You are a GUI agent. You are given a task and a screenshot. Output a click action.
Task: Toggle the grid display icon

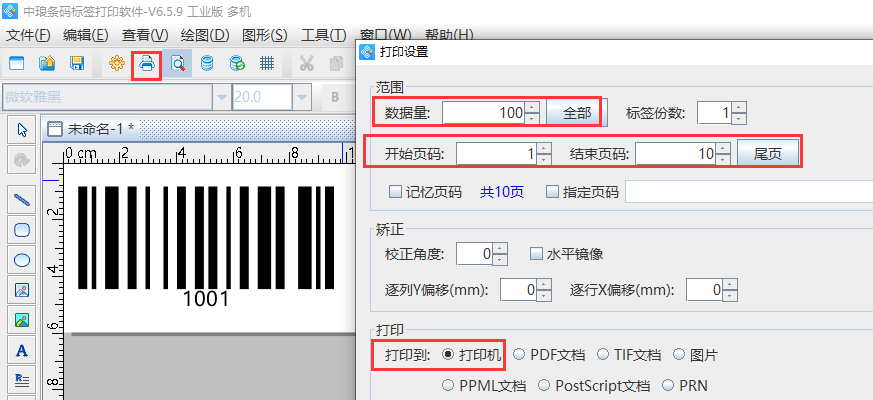click(268, 64)
